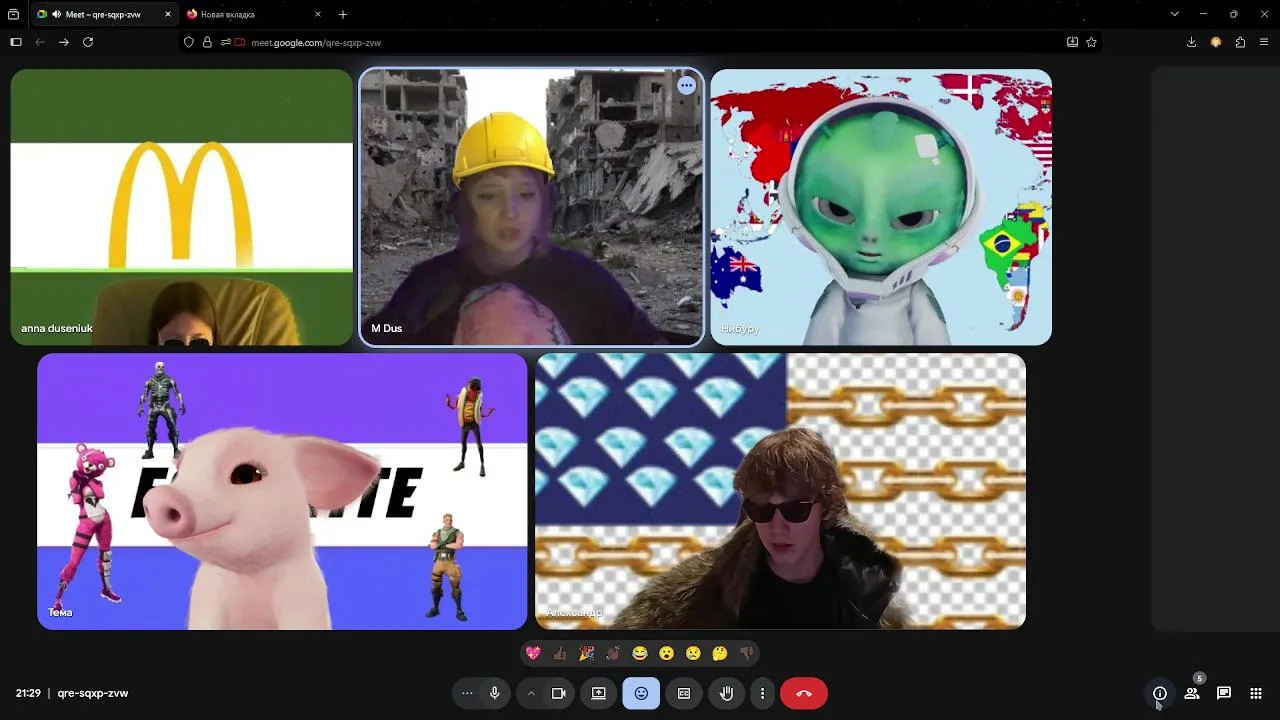Screen dimensions: 1280x720
Task: Select anna duseniuk's video tile
Action: click(x=182, y=207)
